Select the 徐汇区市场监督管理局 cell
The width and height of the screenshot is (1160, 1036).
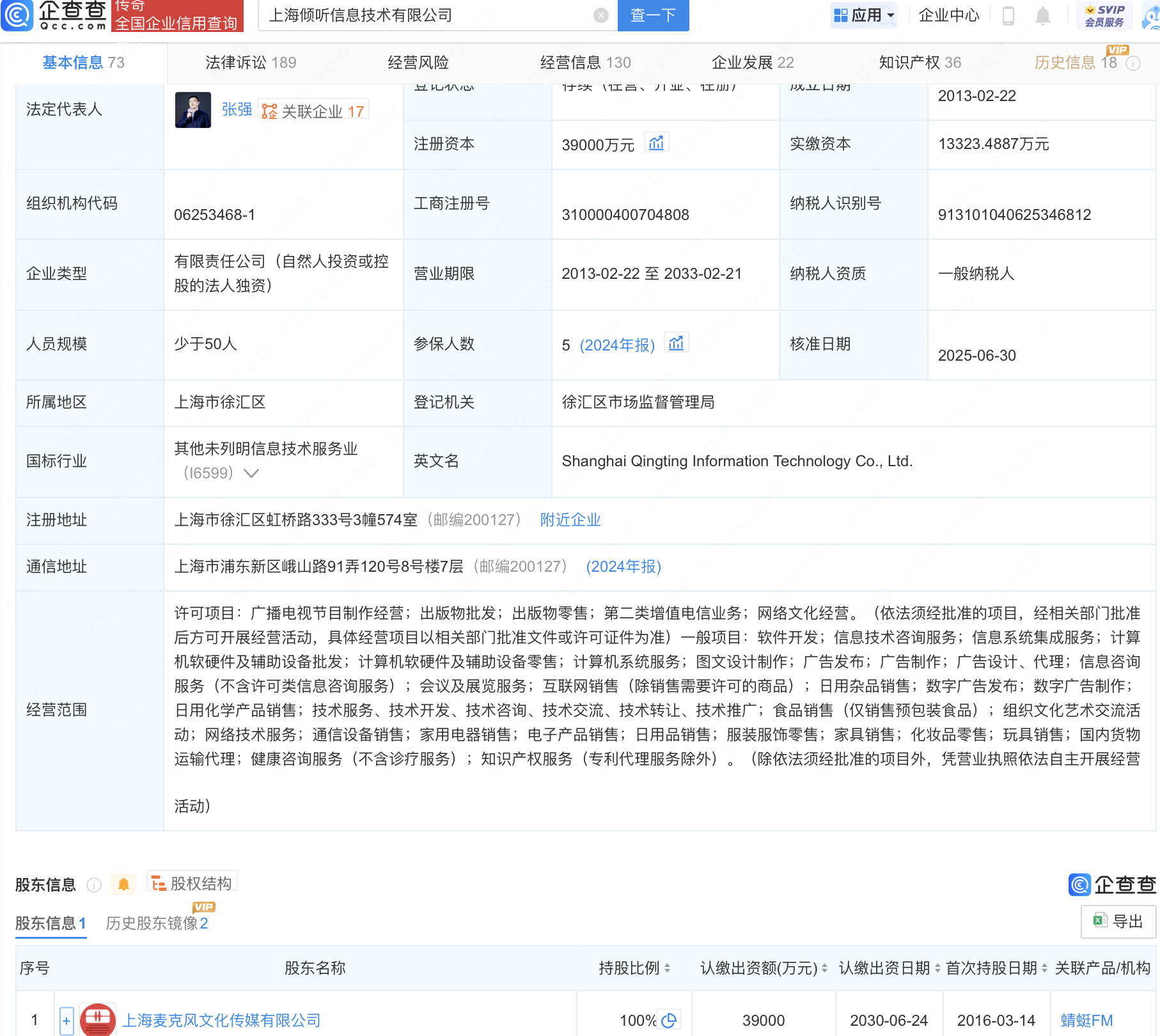point(638,402)
